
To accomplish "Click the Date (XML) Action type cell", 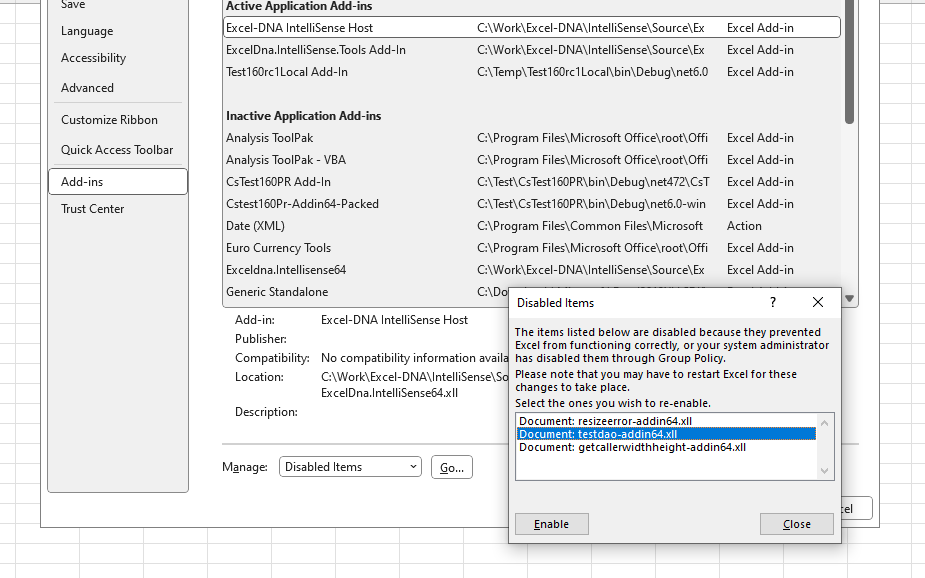I will pos(744,226).
